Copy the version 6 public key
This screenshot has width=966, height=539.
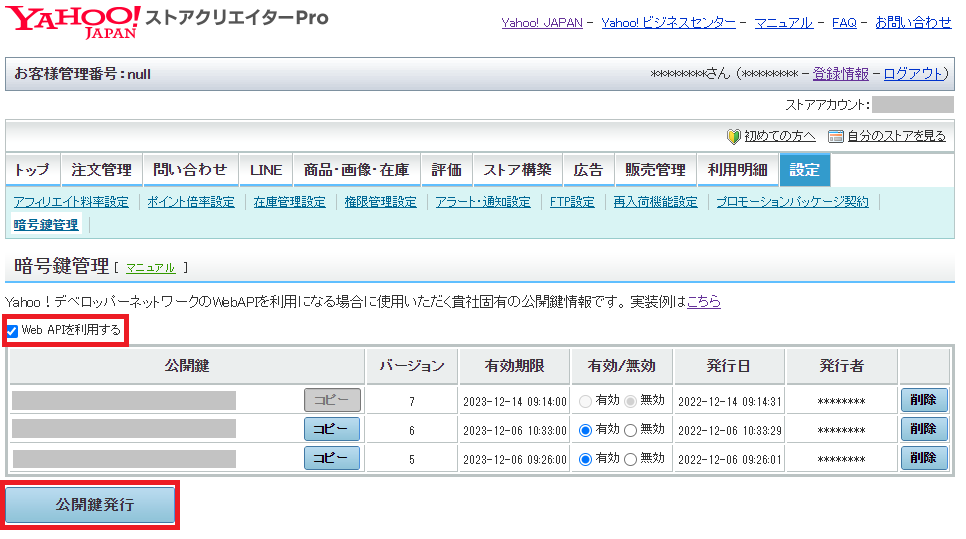[x=332, y=429]
